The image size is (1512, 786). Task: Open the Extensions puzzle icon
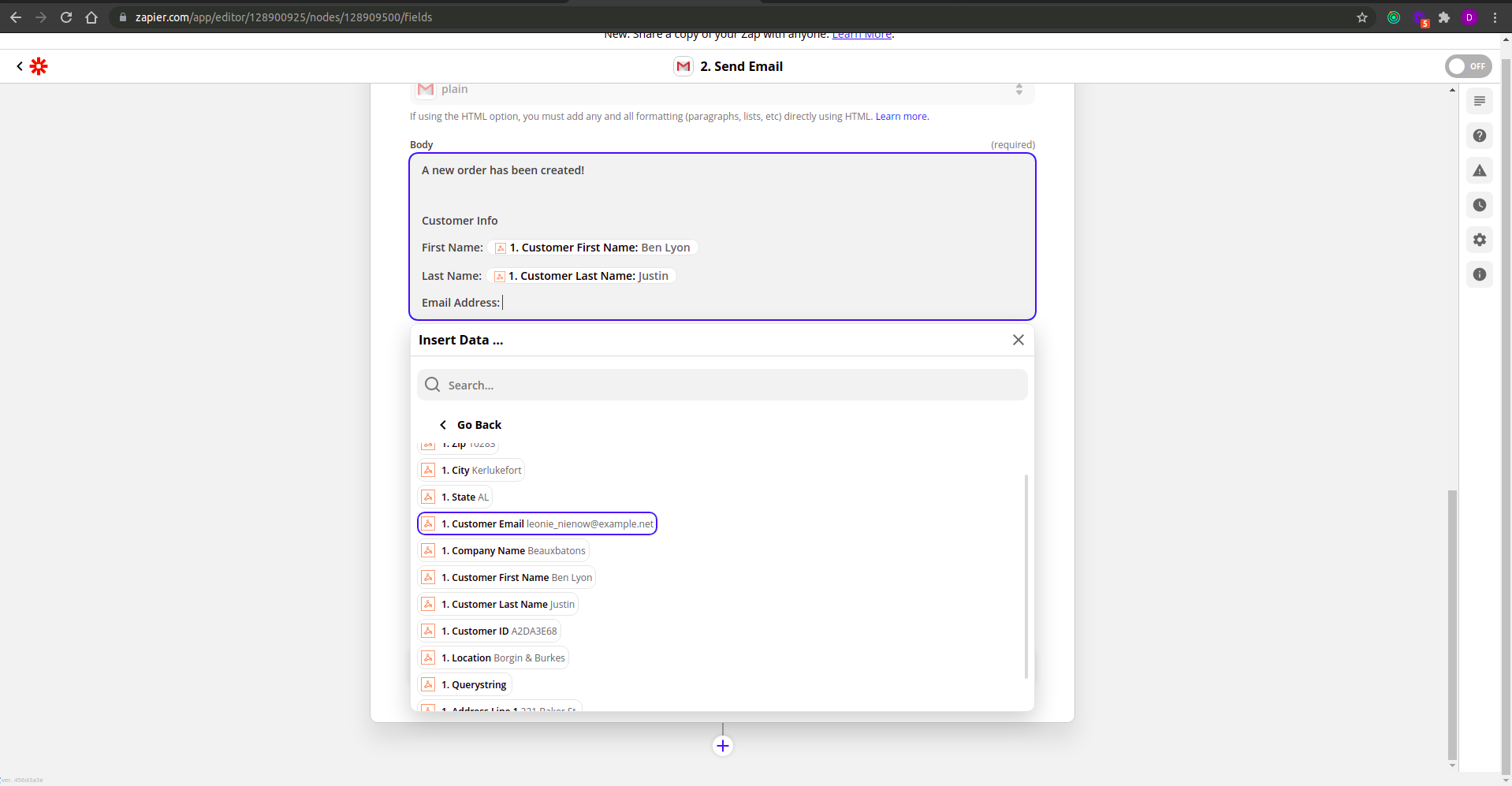(x=1444, y=17)
